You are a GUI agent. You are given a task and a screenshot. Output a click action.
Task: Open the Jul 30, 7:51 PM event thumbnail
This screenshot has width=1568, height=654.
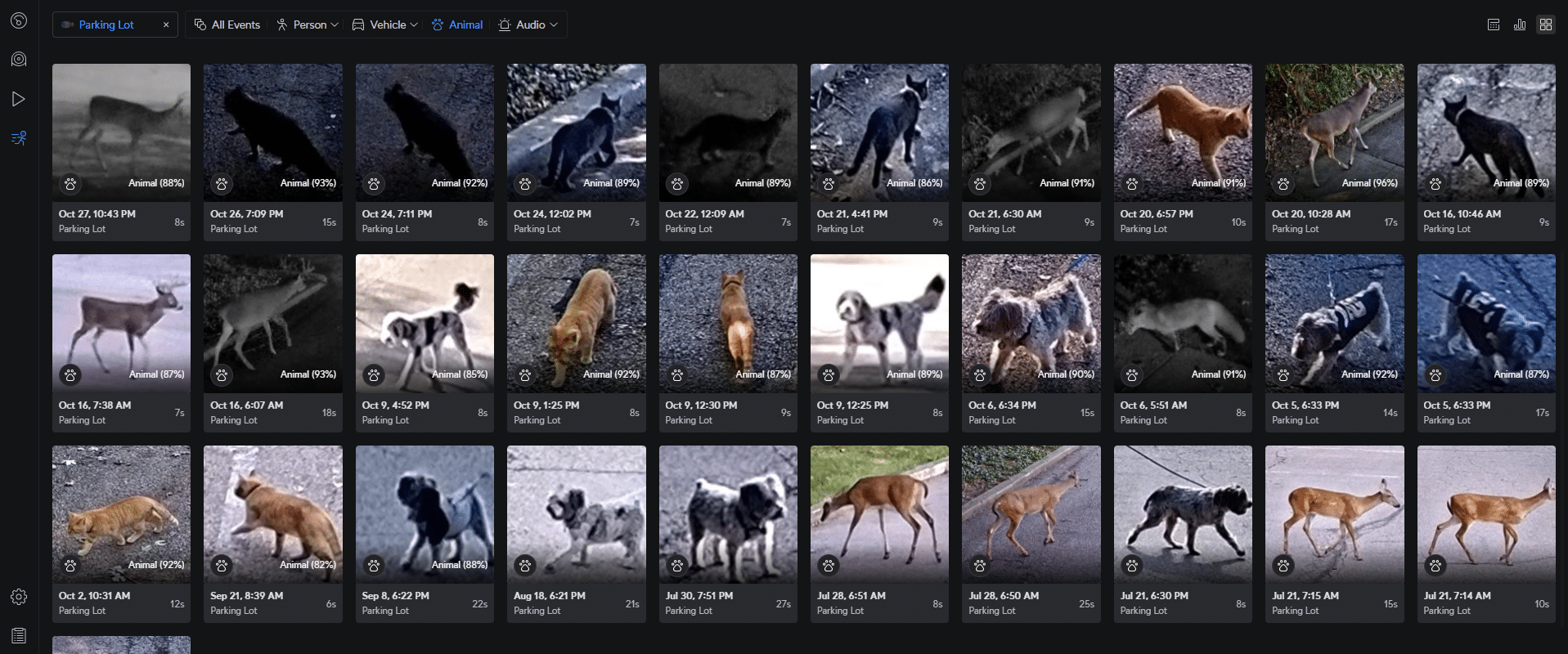tap(728, 514)
